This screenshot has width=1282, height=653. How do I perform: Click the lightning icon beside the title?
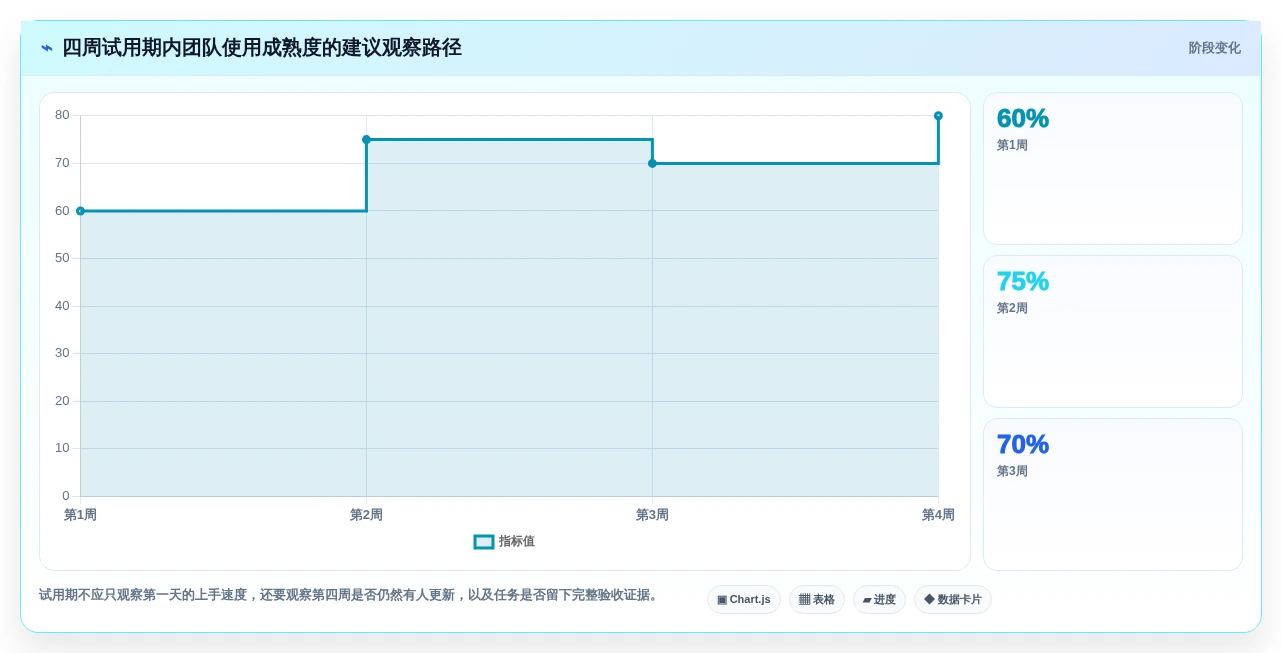pyautogui.click(x=47, y=48)
